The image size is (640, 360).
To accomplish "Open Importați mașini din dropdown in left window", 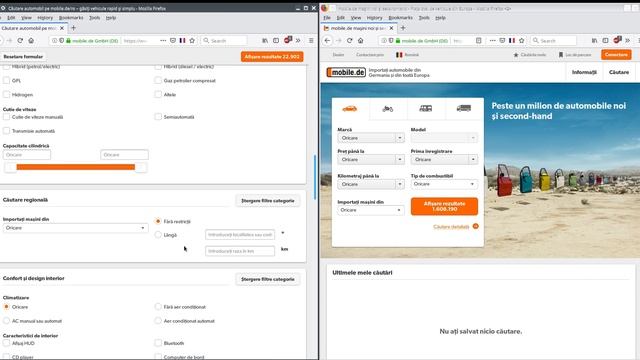I will pos(76,228).
